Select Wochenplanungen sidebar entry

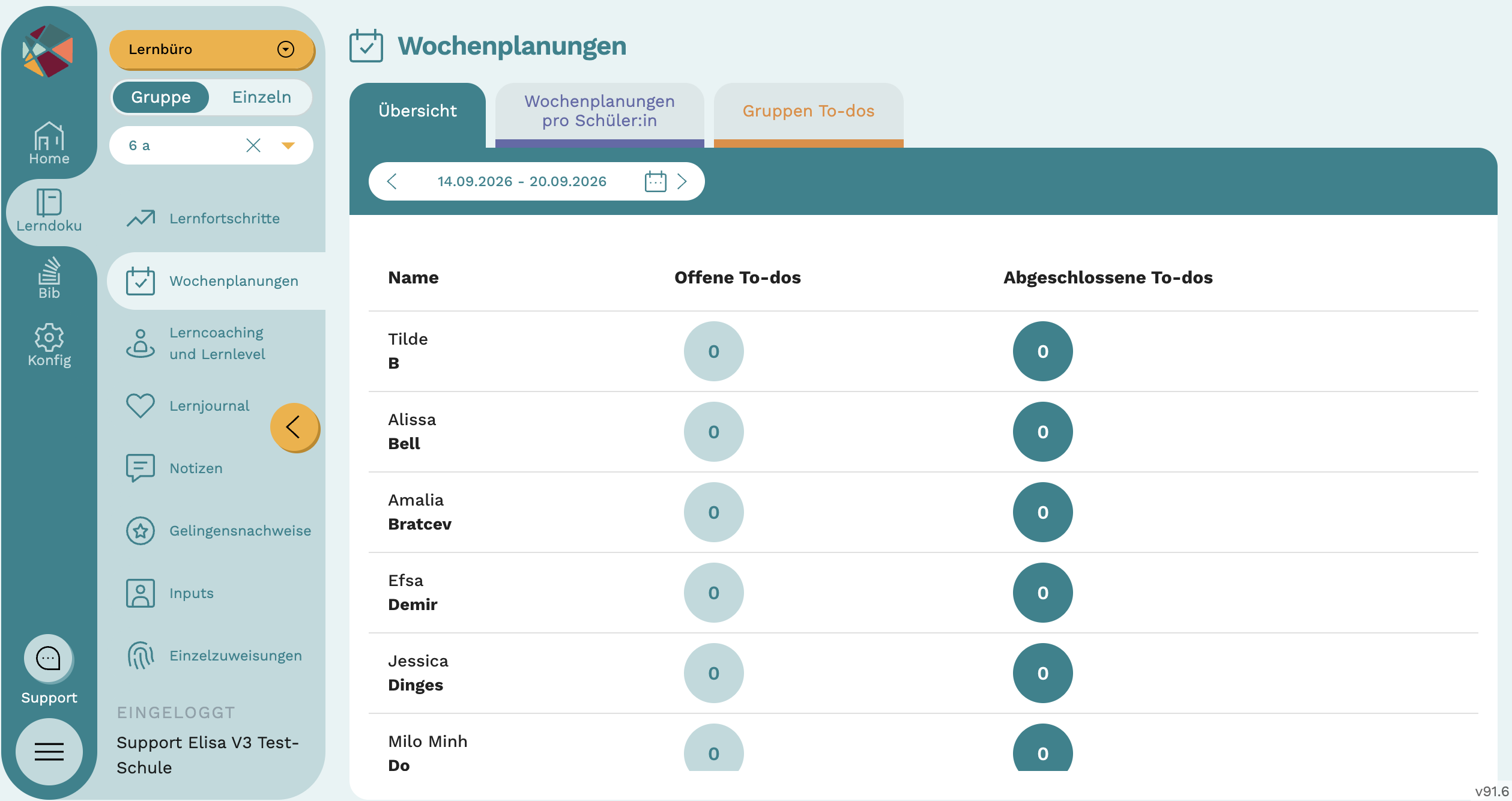pos(216,281)
